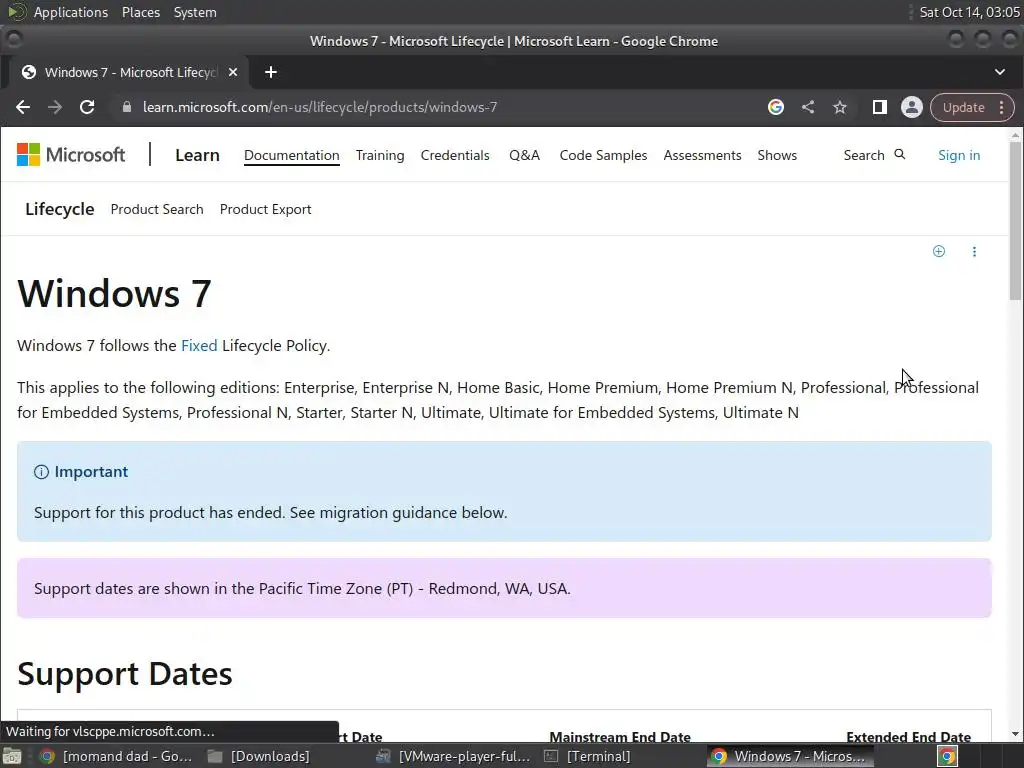Open the Product Export link
The image size is (1024, 768).
[265, 210]
